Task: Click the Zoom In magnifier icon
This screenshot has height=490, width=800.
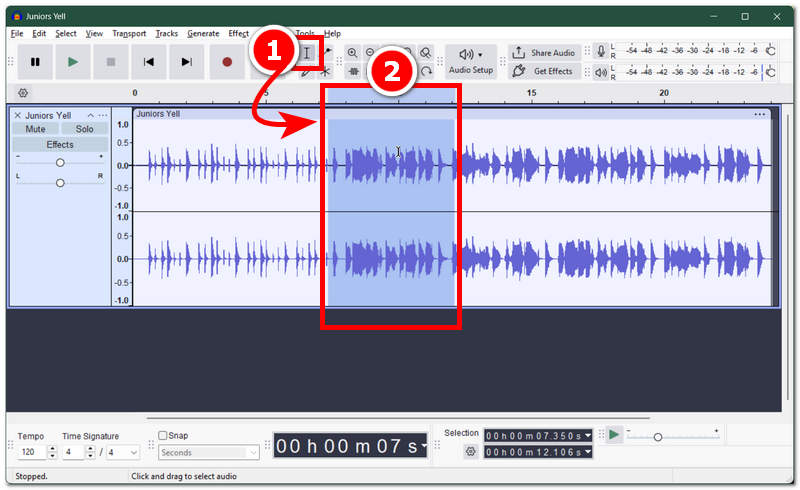Action: [x=352, y=53]
